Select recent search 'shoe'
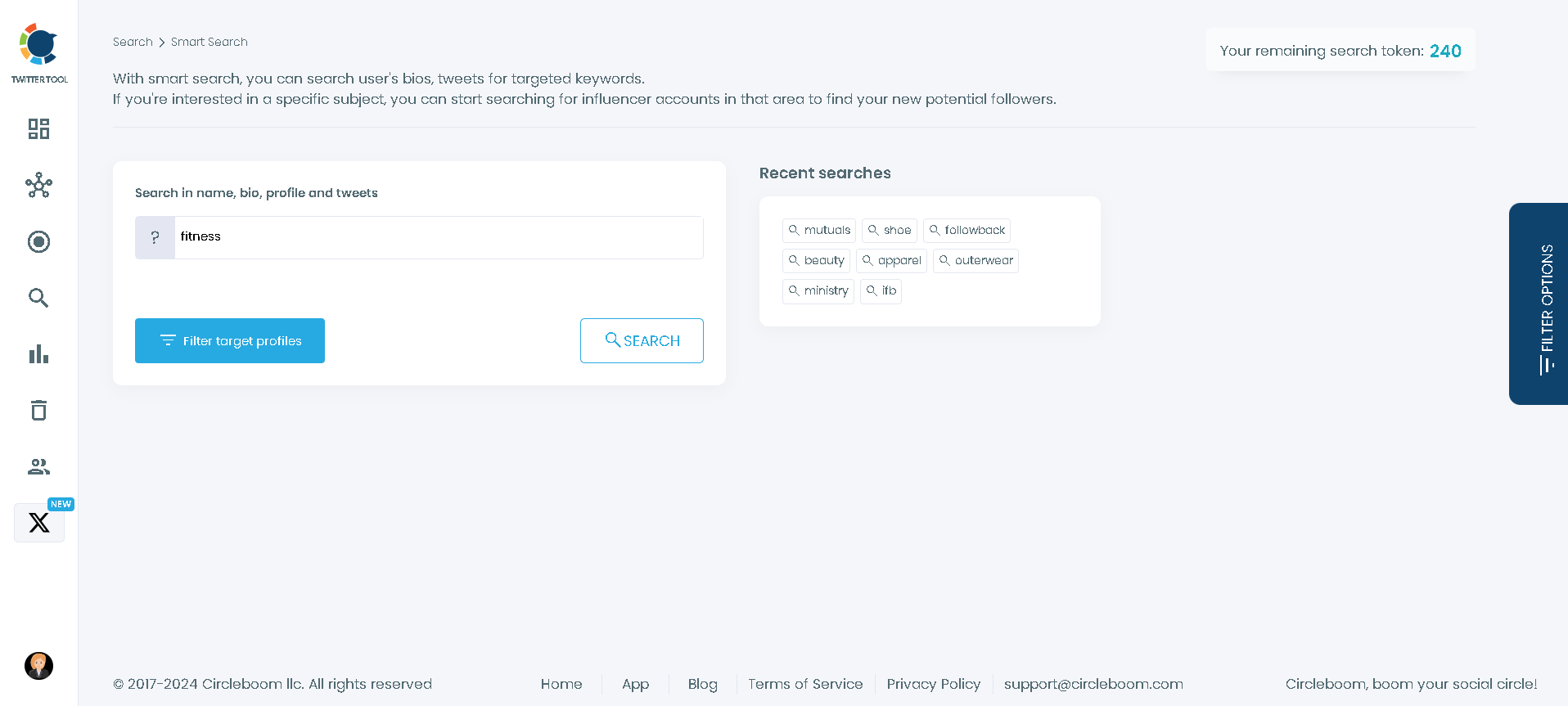1568x706 pixels. pos(890,231)
